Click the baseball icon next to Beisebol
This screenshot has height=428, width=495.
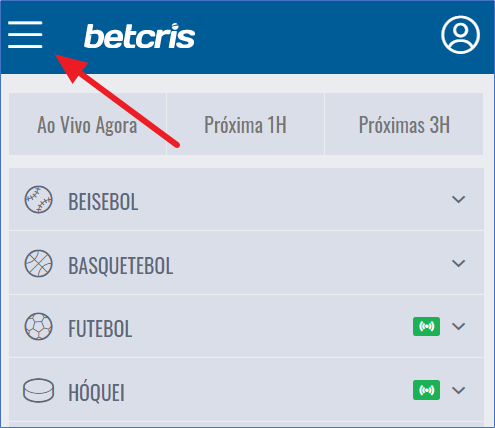pos(38,199)
